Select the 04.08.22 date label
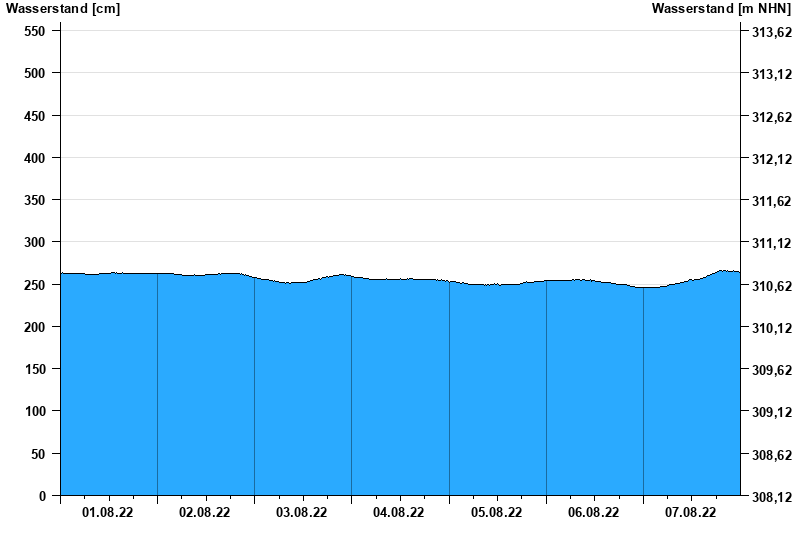The height and width of the screenshot is (550, 800). [x=398, y=513]
